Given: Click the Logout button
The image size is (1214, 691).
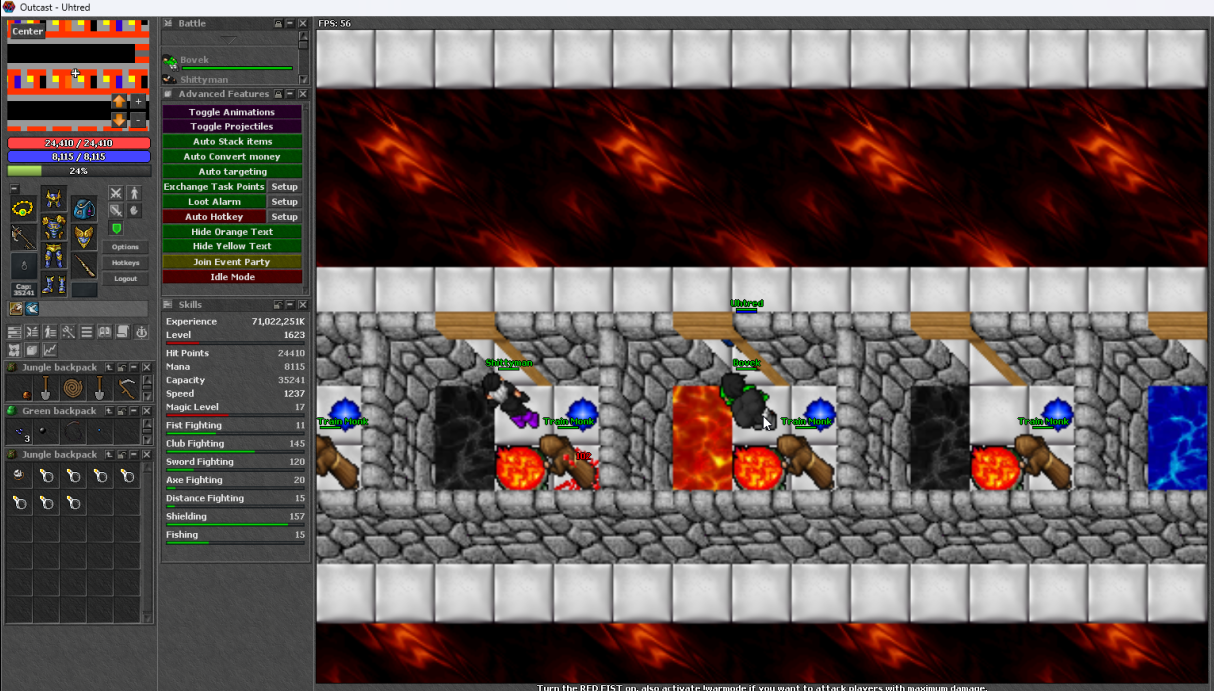Looking at the screenshot, I should point(126,279).
